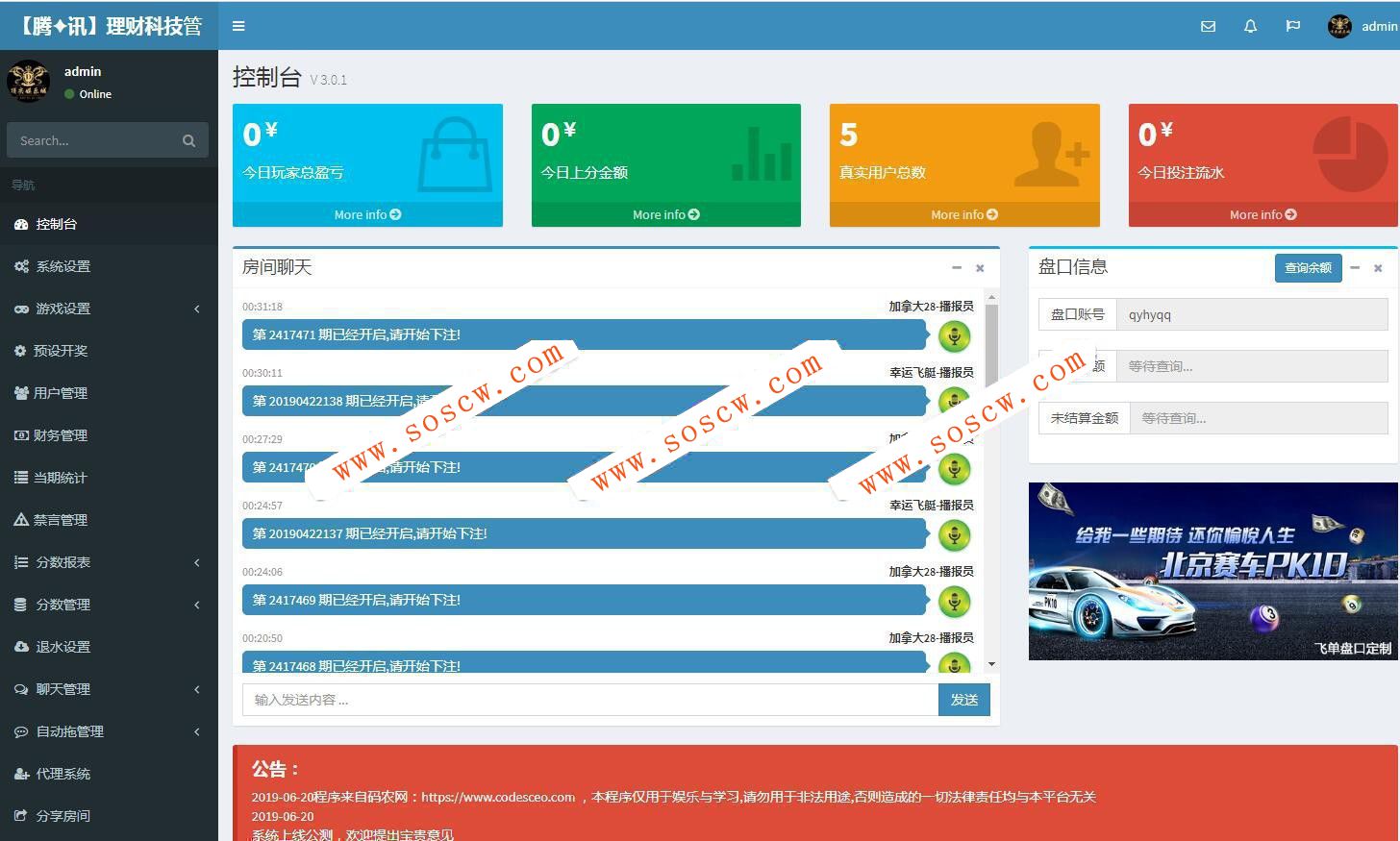Click the microphone avatar beside 20190422137 message

click(x=954, y=535)
